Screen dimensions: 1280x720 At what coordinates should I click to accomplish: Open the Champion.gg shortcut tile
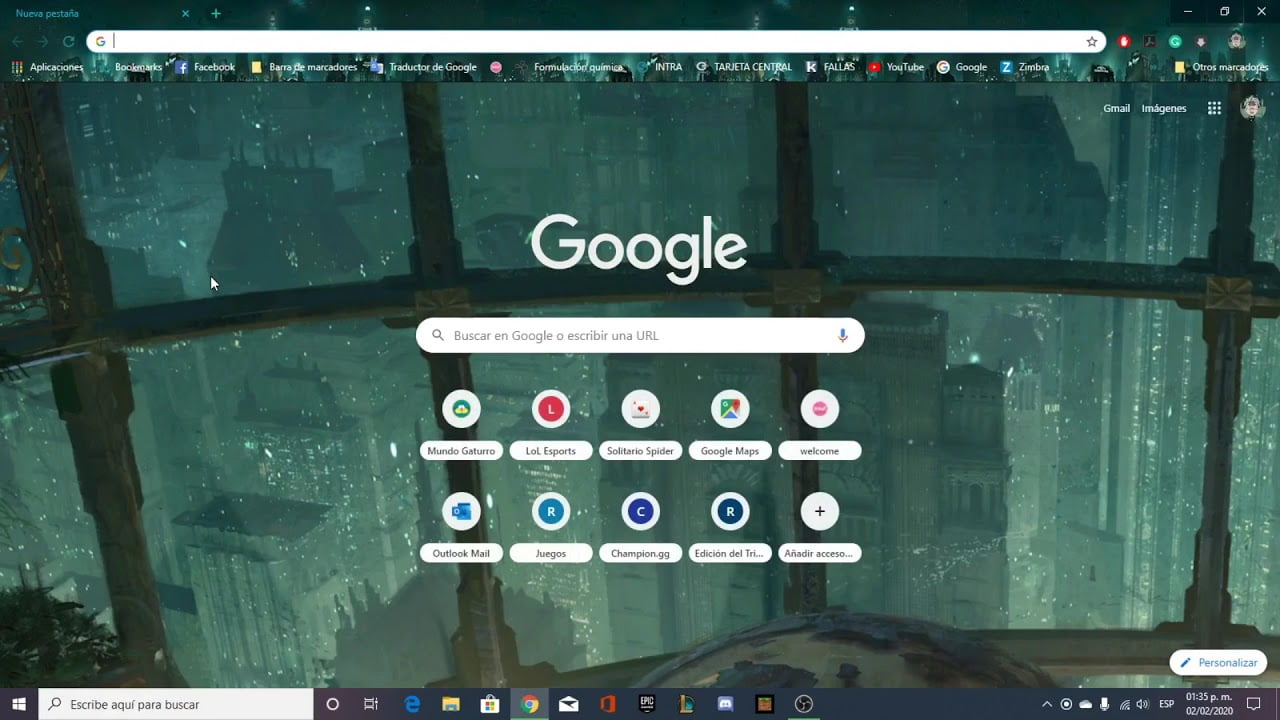pyautogui.click(x=640, y=527)
